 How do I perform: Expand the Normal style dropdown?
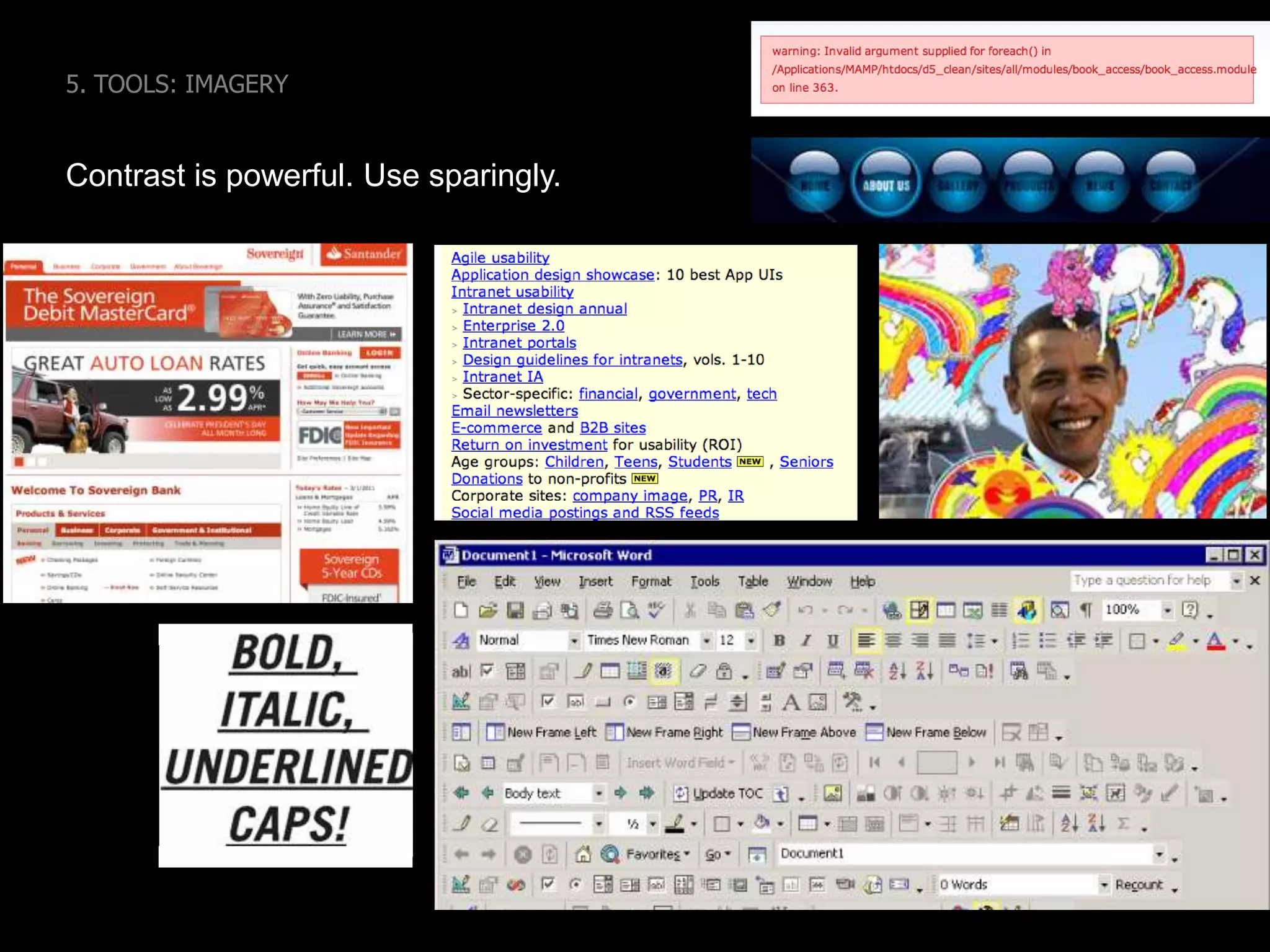click(574, 640)
